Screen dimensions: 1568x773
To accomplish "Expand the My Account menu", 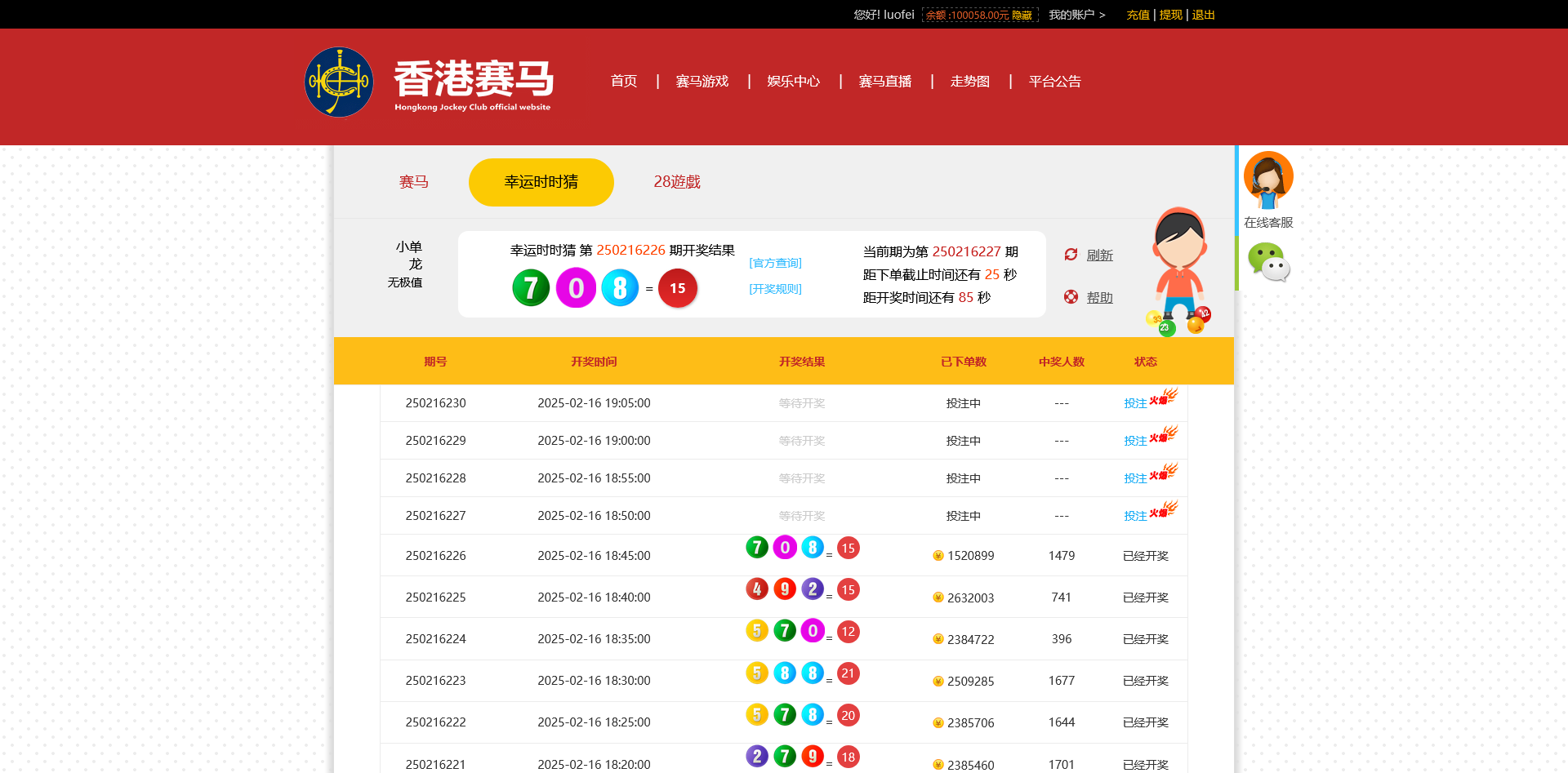I will pos(1076,15).
